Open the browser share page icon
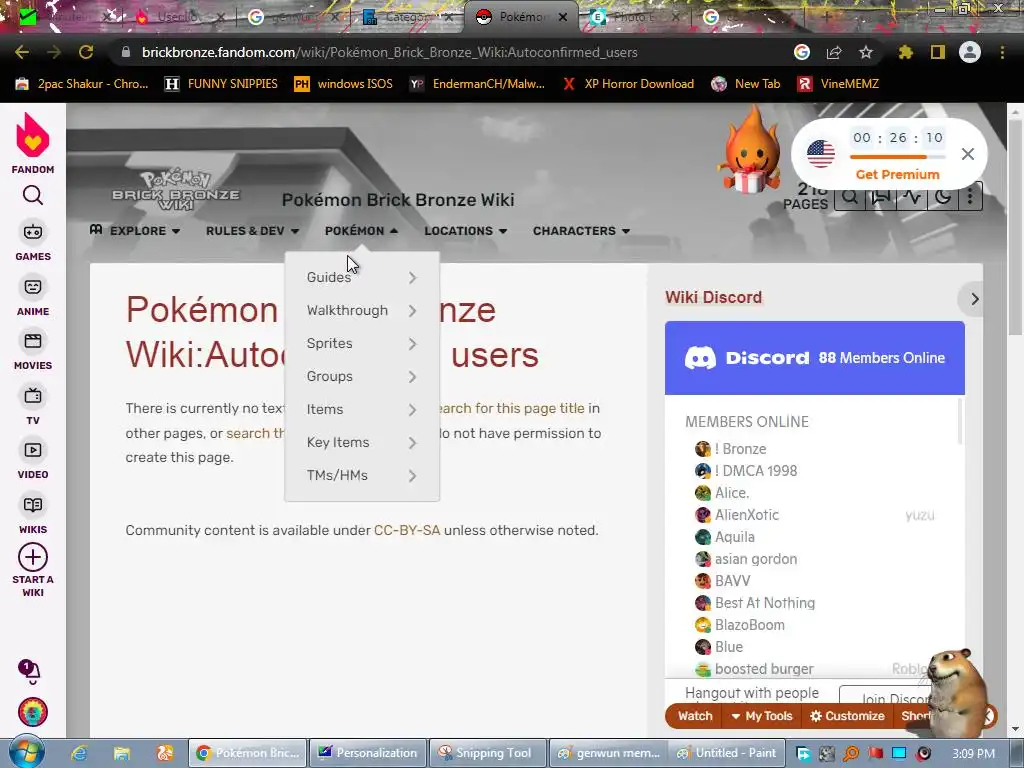The width and height of the screenshot is (1024, 768). coord(834,52)
